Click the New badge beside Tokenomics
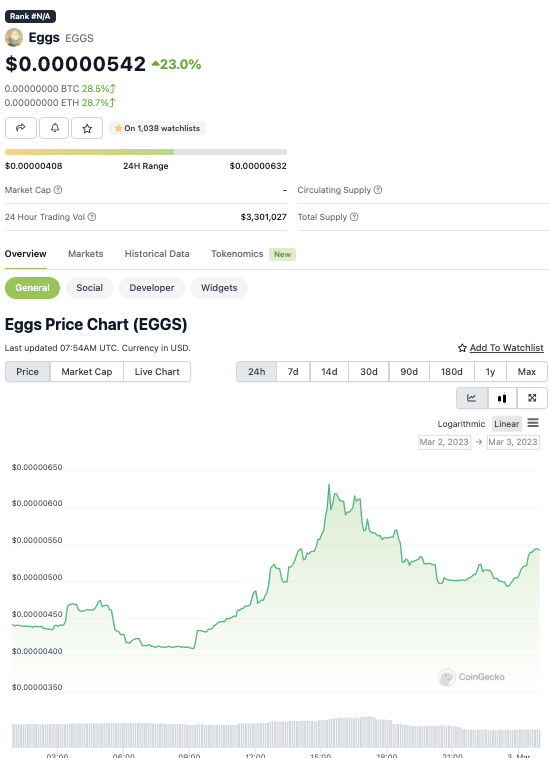Image resolution: width=550 pixels, height=758 pixels. click(x=282, y=254)
